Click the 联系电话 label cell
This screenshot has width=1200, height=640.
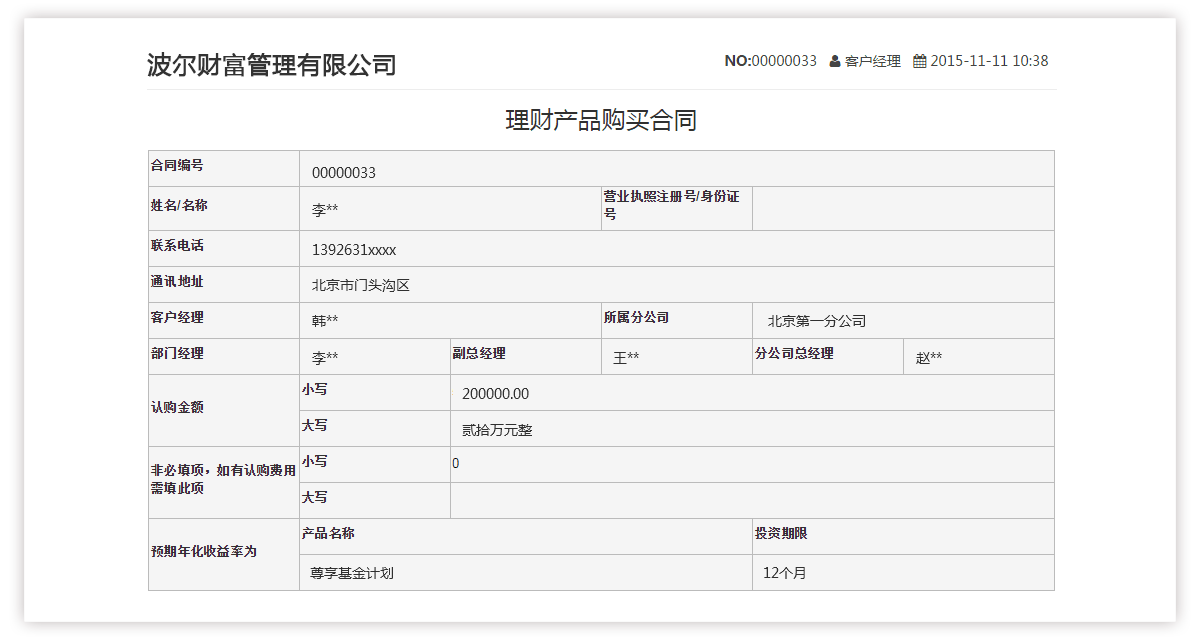[x=224, y=249]
